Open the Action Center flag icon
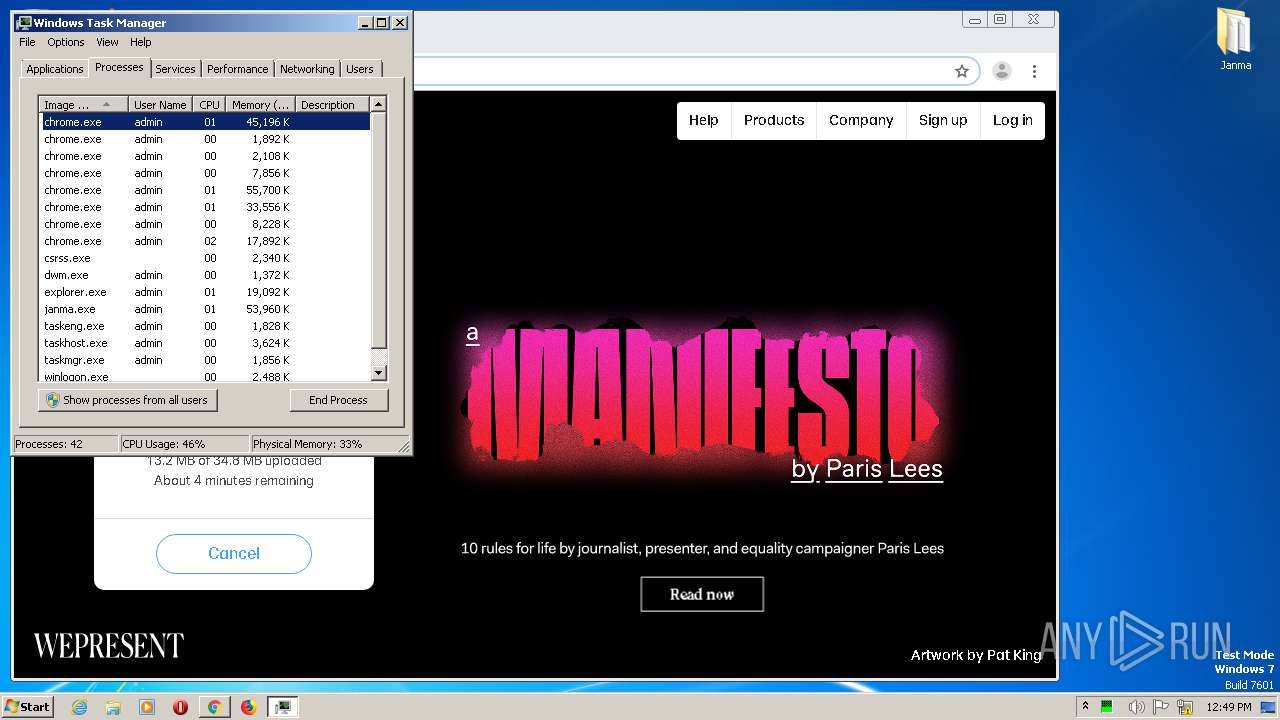Image resolution: width=1280 pixels, height=720 pixels. 1163,707
